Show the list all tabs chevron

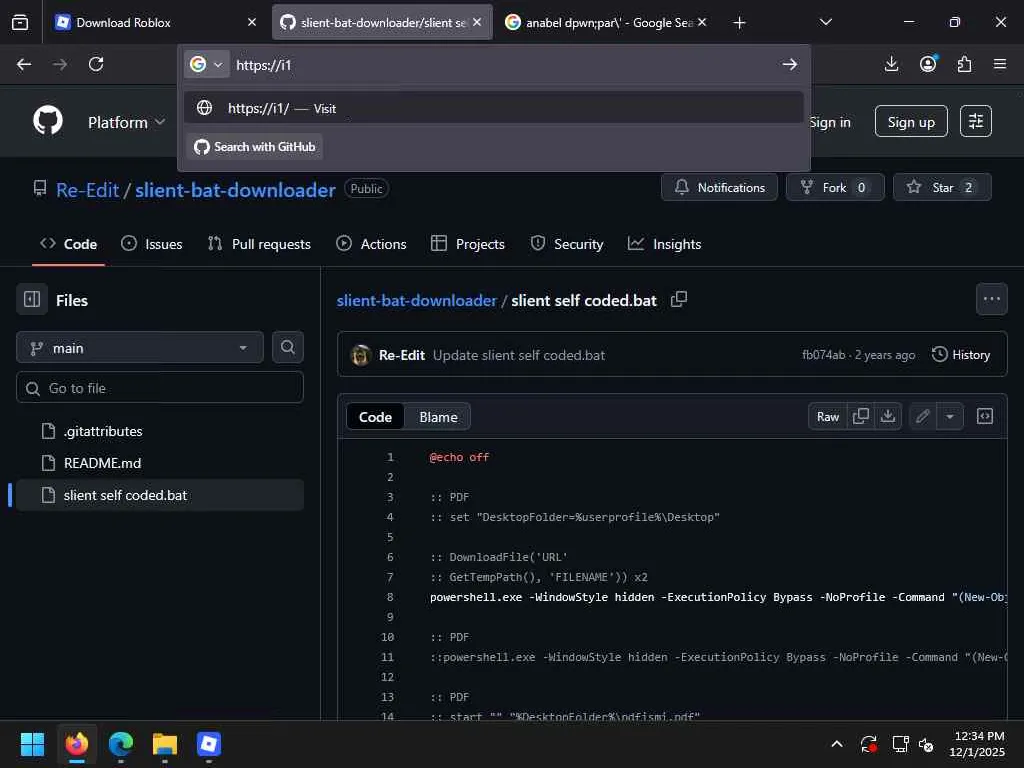826,22
